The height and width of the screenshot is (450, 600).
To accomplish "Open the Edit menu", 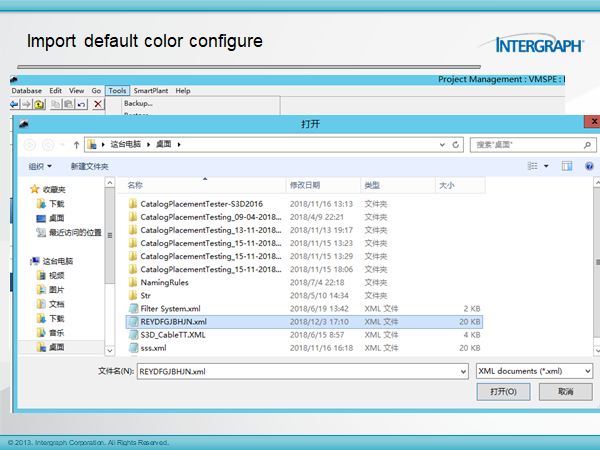I will click(x=55, y=91).
